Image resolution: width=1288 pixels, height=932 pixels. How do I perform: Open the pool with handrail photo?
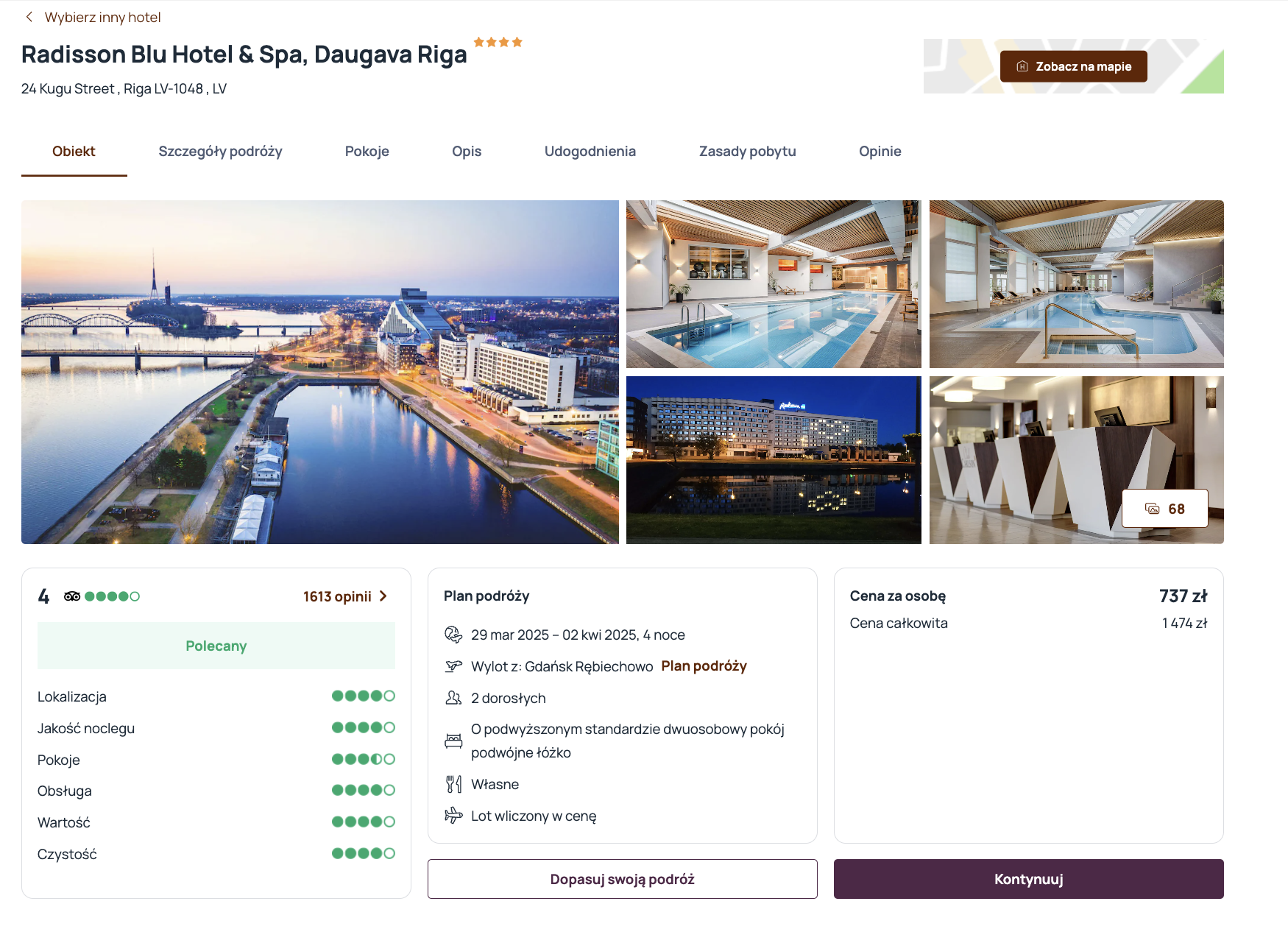[1077, 284]
